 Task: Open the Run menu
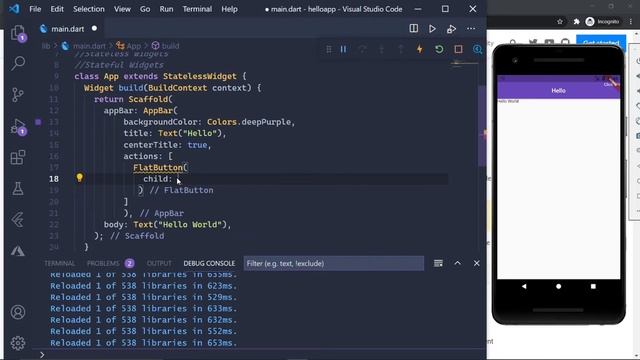pyautogui.click(x=166, y=9)
